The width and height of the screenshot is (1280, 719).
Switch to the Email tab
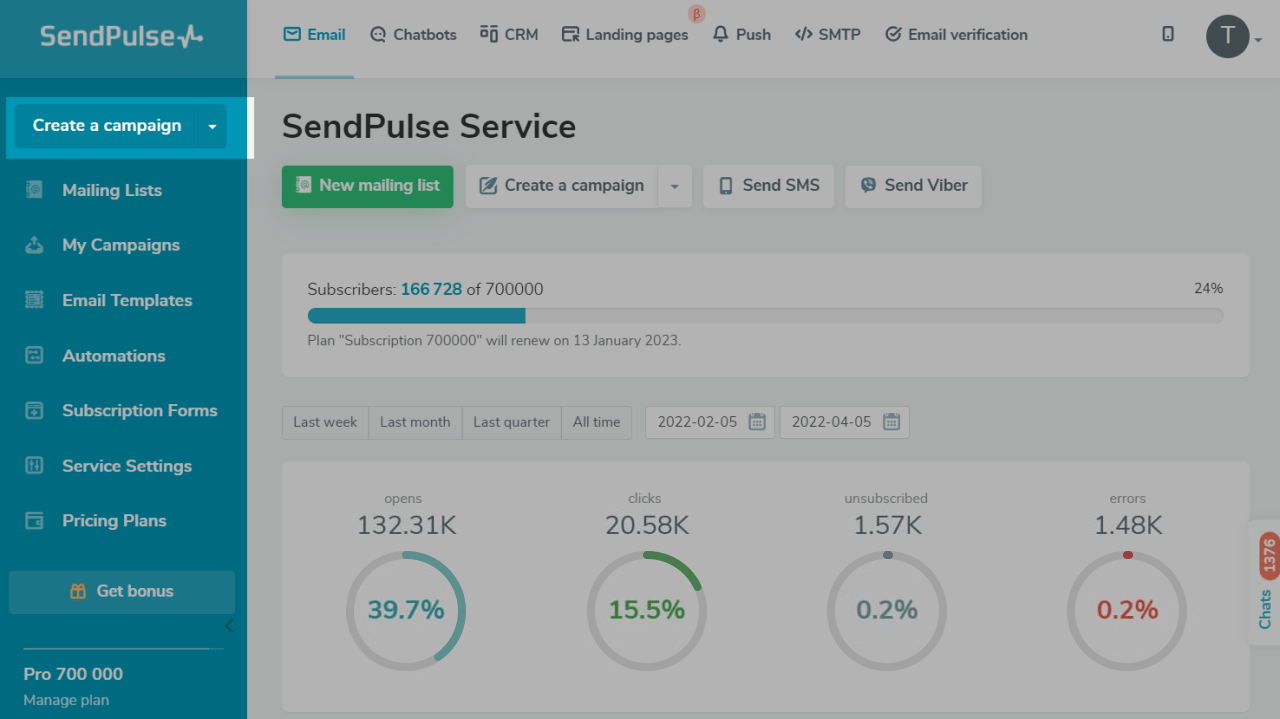(314, 35)
